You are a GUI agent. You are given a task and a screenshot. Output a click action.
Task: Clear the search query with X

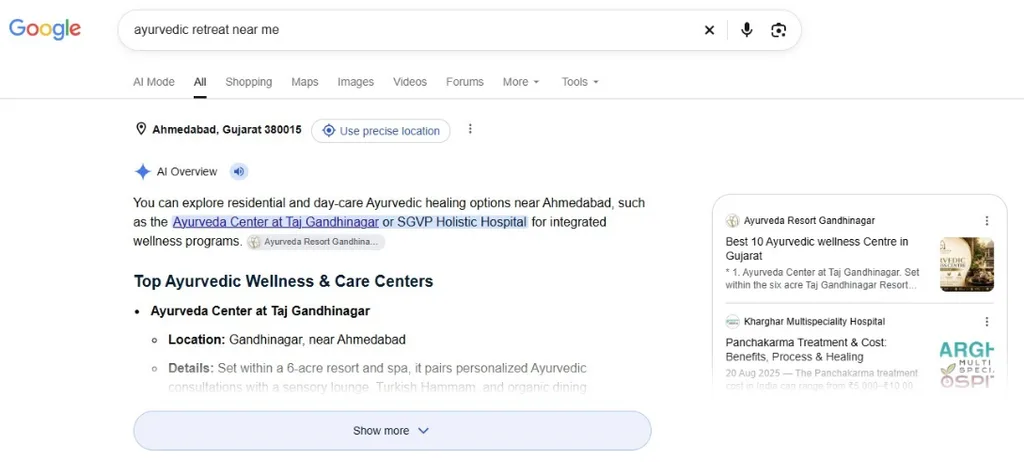click(709, 30)
